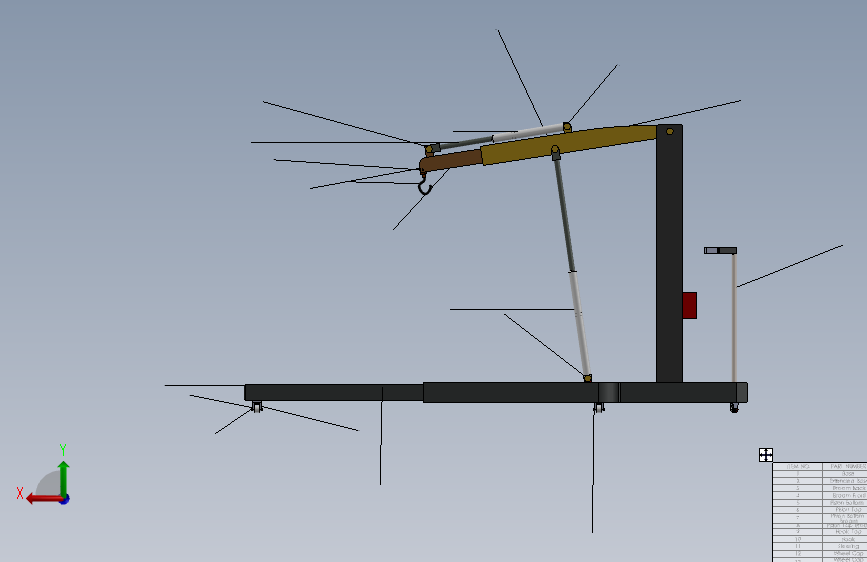The height and width of the screenshot is (562, 867).
Task: Select the "Hook Top" cell in the BOM table
Action: 845,532
